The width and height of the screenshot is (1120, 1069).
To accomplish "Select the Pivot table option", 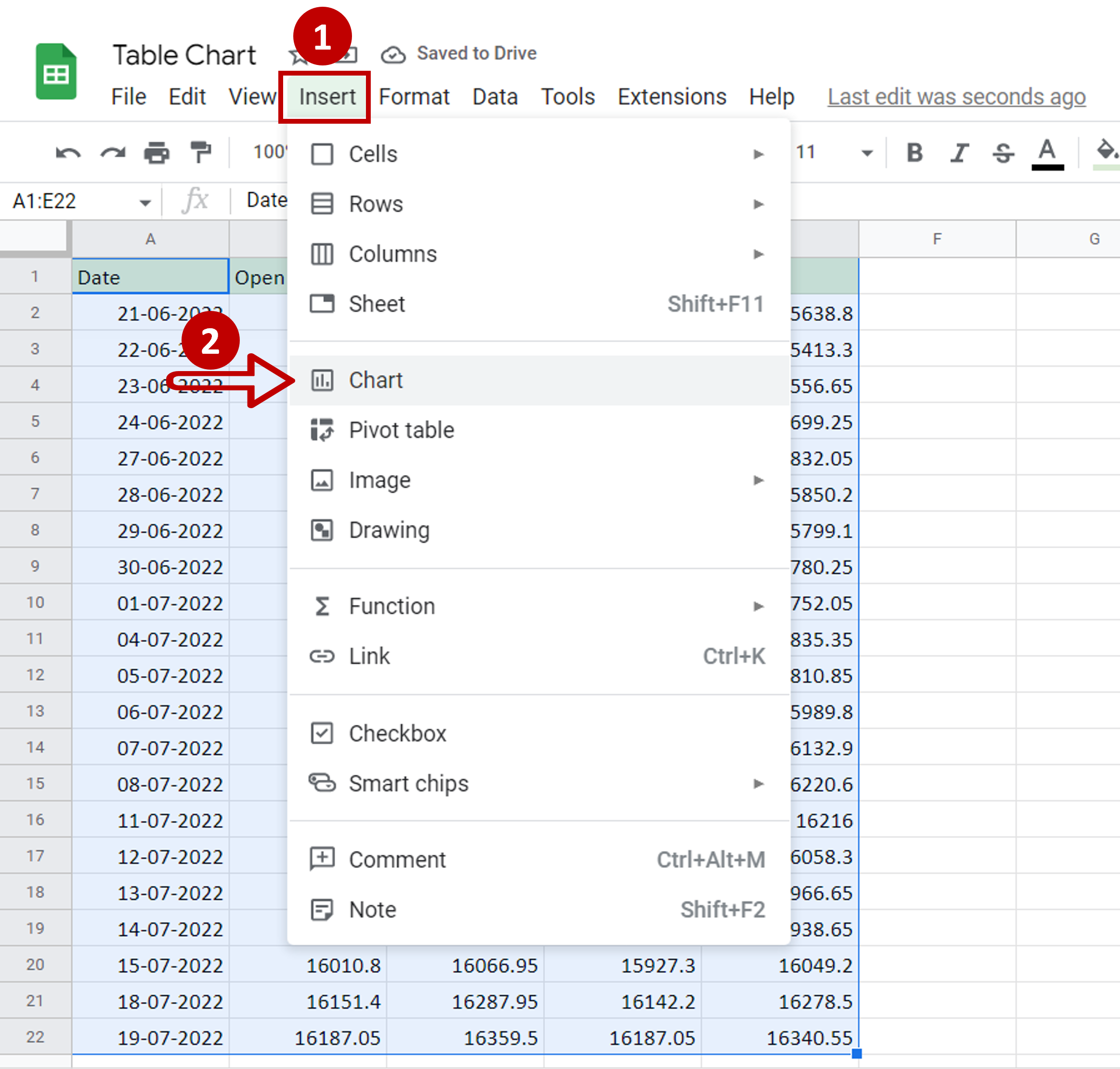I will [x=401, y=430].
